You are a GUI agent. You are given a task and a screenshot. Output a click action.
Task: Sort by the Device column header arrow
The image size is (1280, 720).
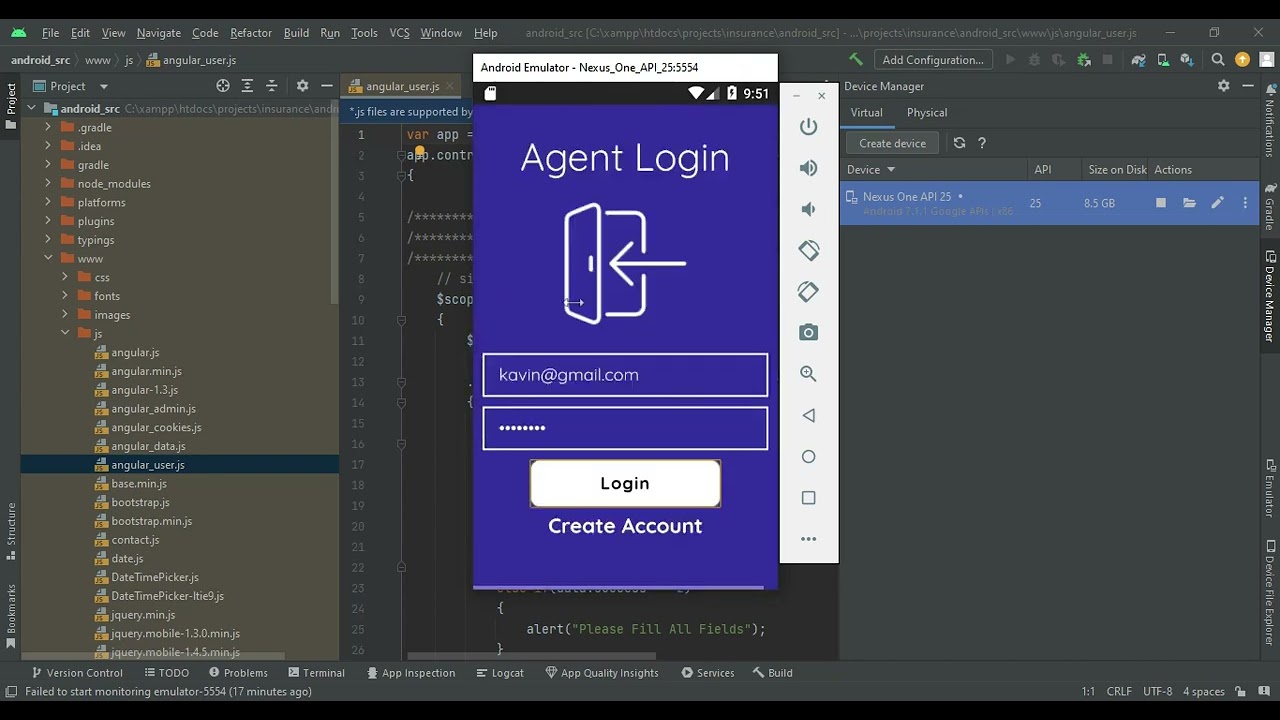click(x=891, y=170)
